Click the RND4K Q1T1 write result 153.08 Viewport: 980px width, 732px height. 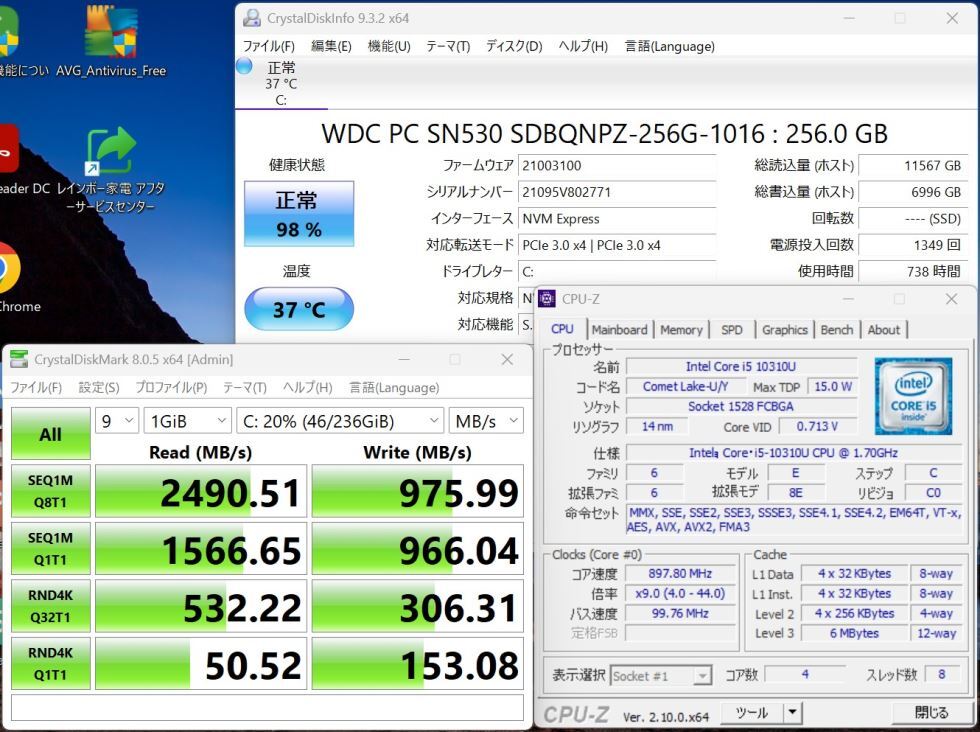pyautogui.click(x=418, y=664)
